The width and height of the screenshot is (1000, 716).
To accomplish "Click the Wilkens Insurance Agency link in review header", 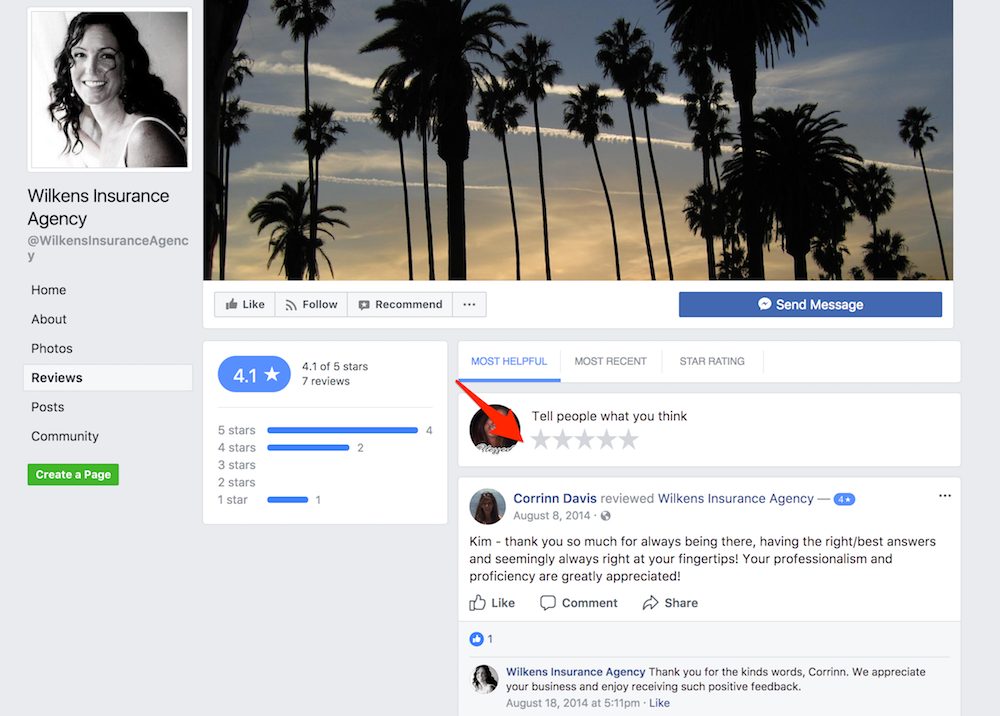I will [735, 499].
